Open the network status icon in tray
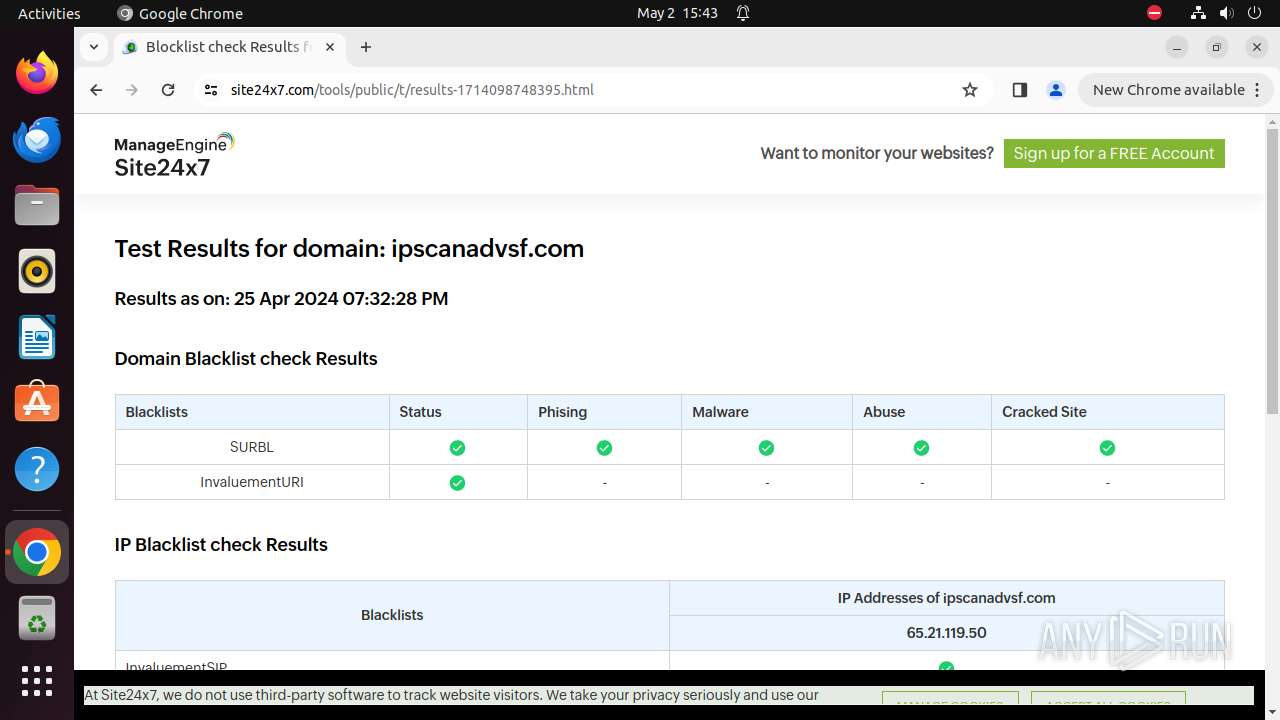1280x720 pixels. pos(1198,13)
